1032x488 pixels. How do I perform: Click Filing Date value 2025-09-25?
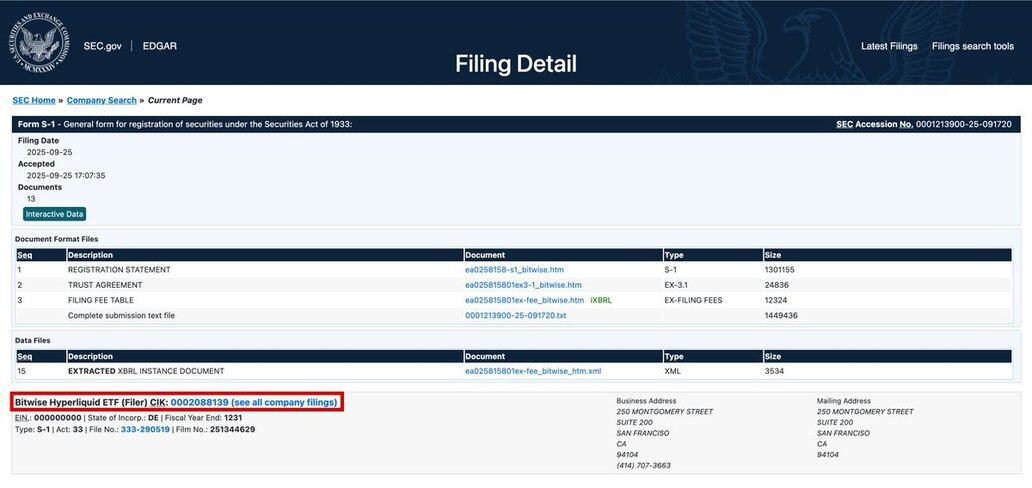point(49,152)
